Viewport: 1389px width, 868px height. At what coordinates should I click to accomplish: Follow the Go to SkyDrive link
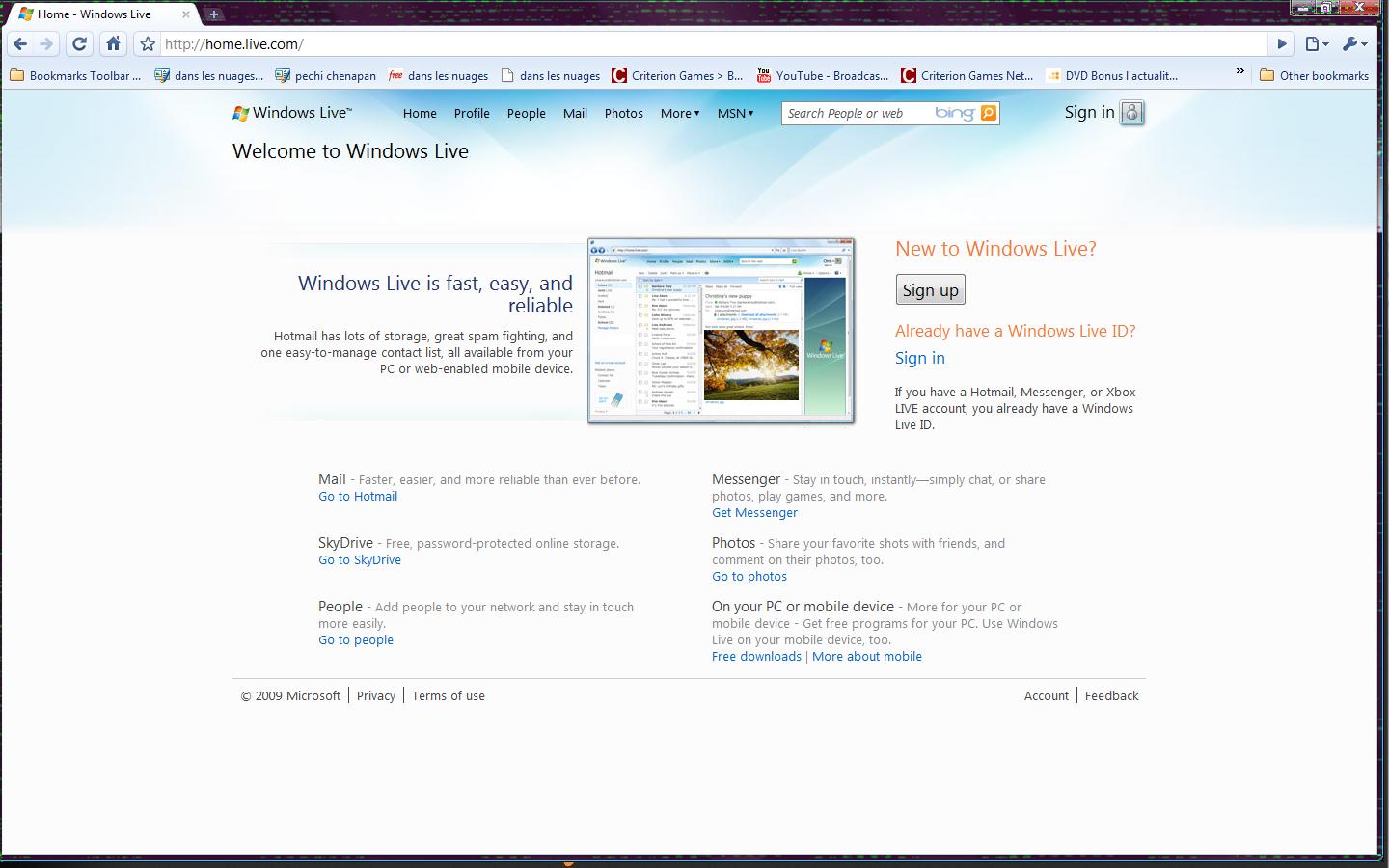360,559
